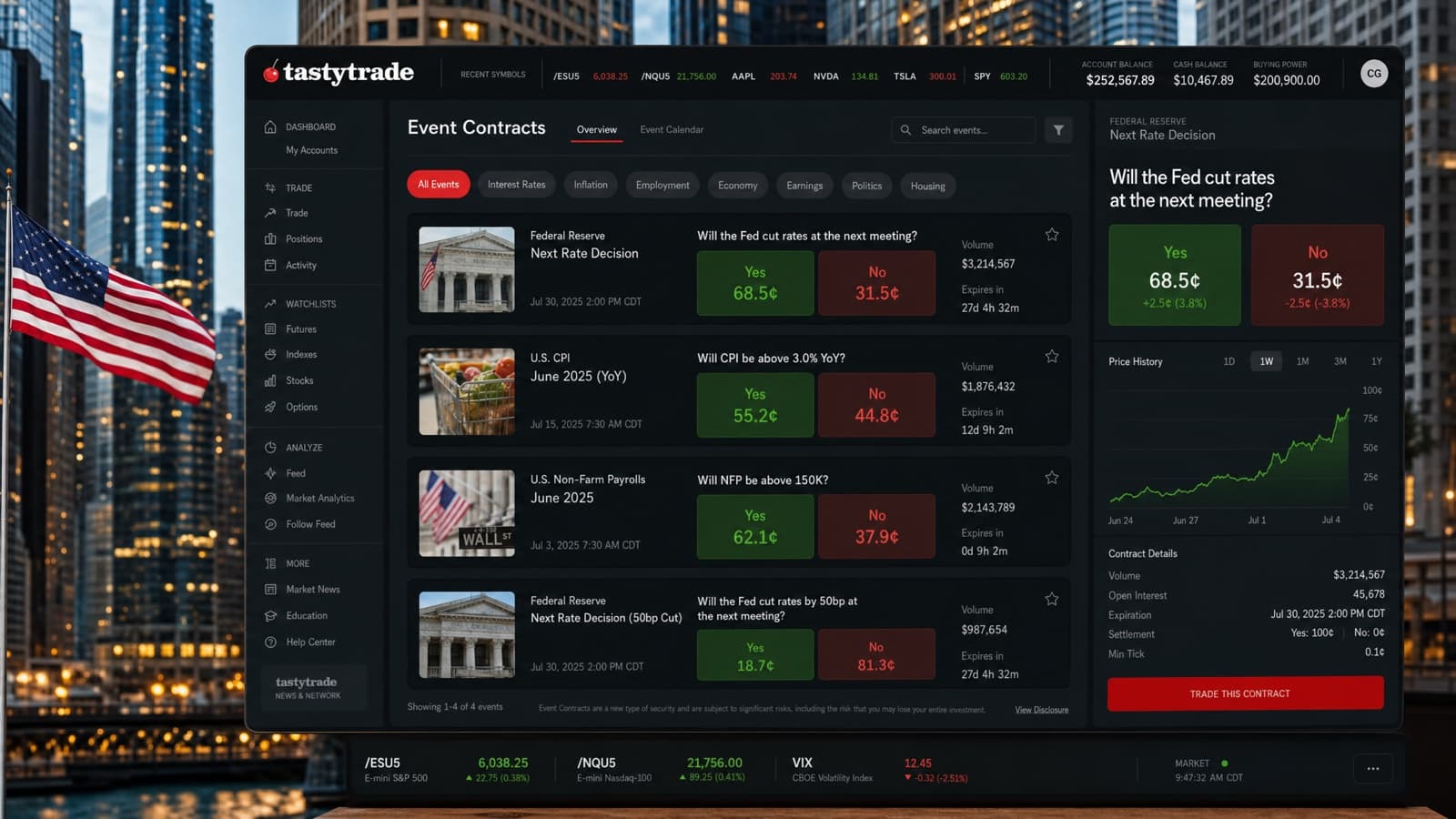Filter events by Employment
Viewport: 1456px width, 819px height.
tap(662, 186)
